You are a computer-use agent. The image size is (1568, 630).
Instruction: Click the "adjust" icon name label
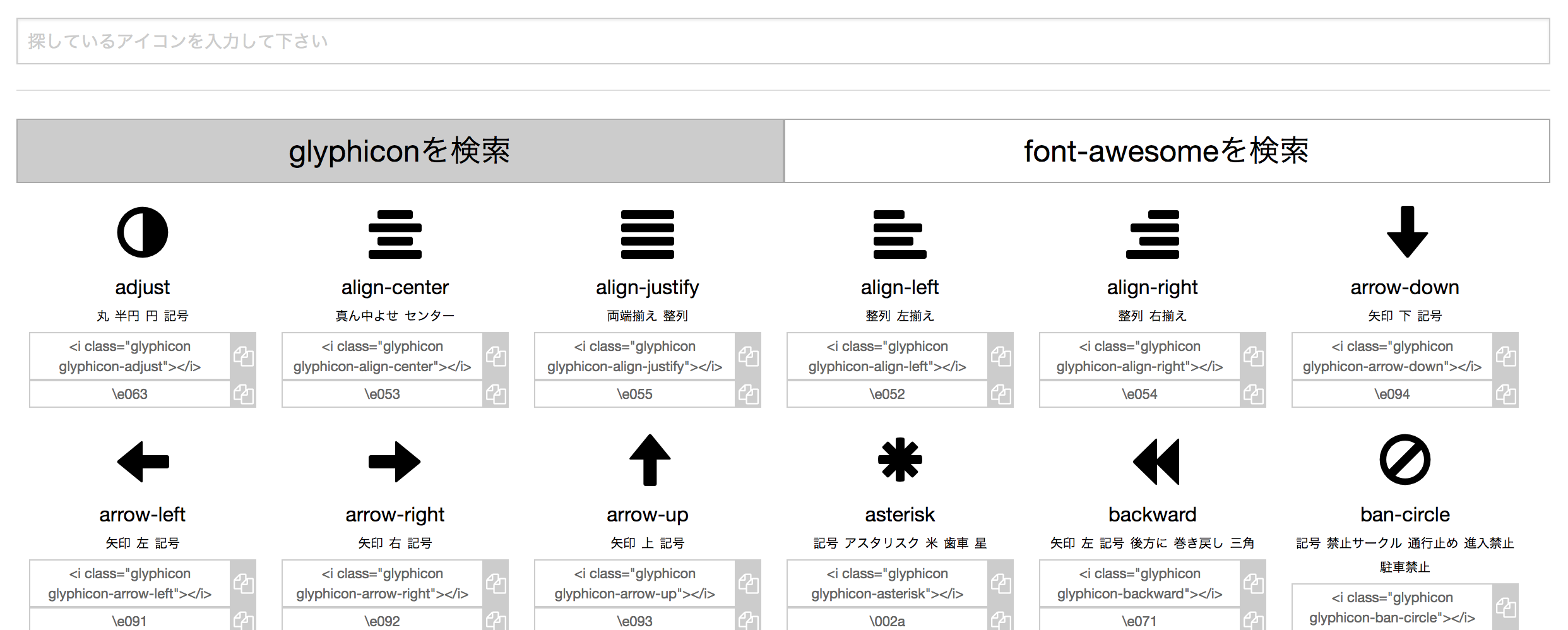(x=143, y=288)
